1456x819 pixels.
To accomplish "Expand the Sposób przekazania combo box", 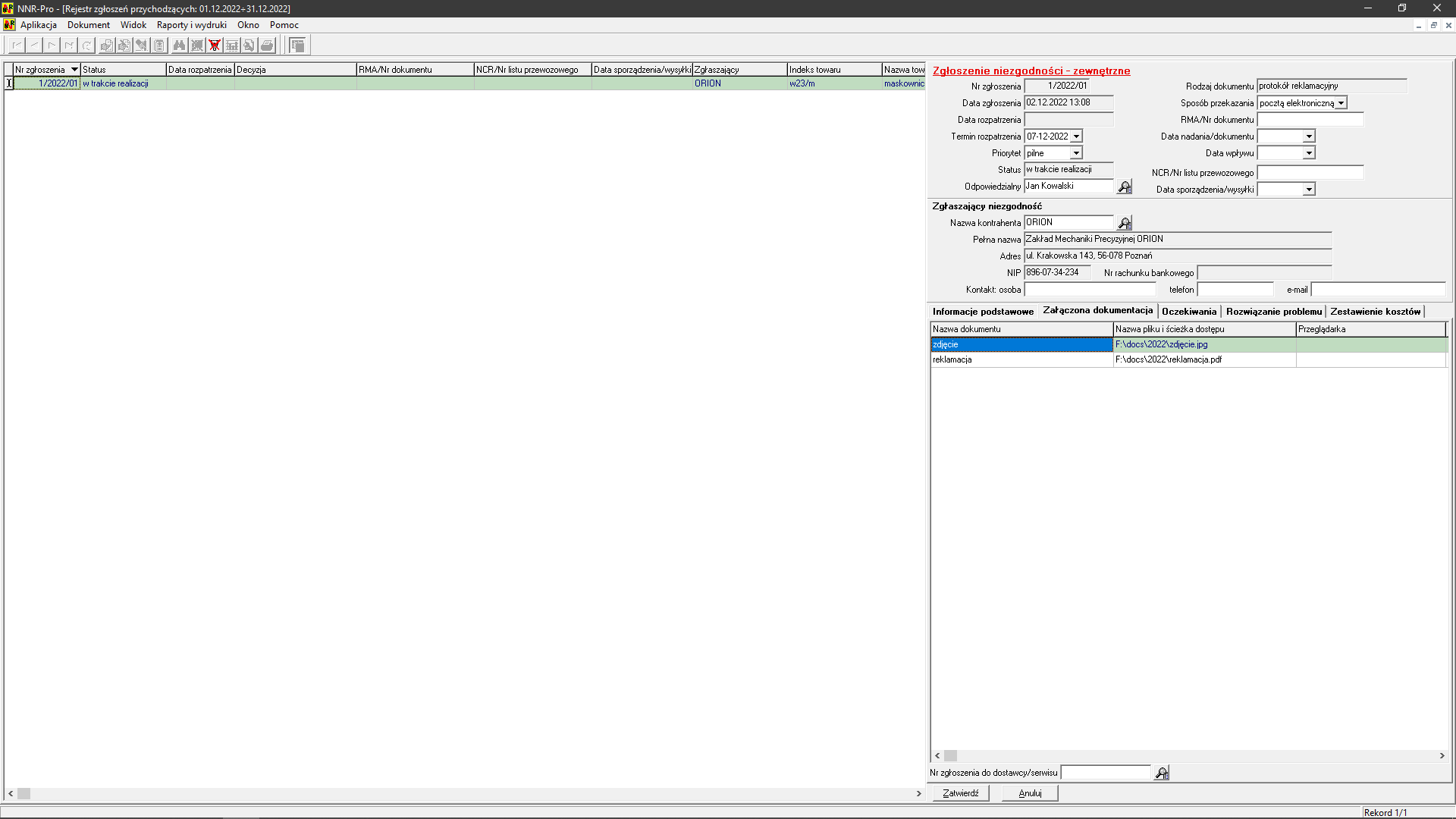I will click(1341, 103).
